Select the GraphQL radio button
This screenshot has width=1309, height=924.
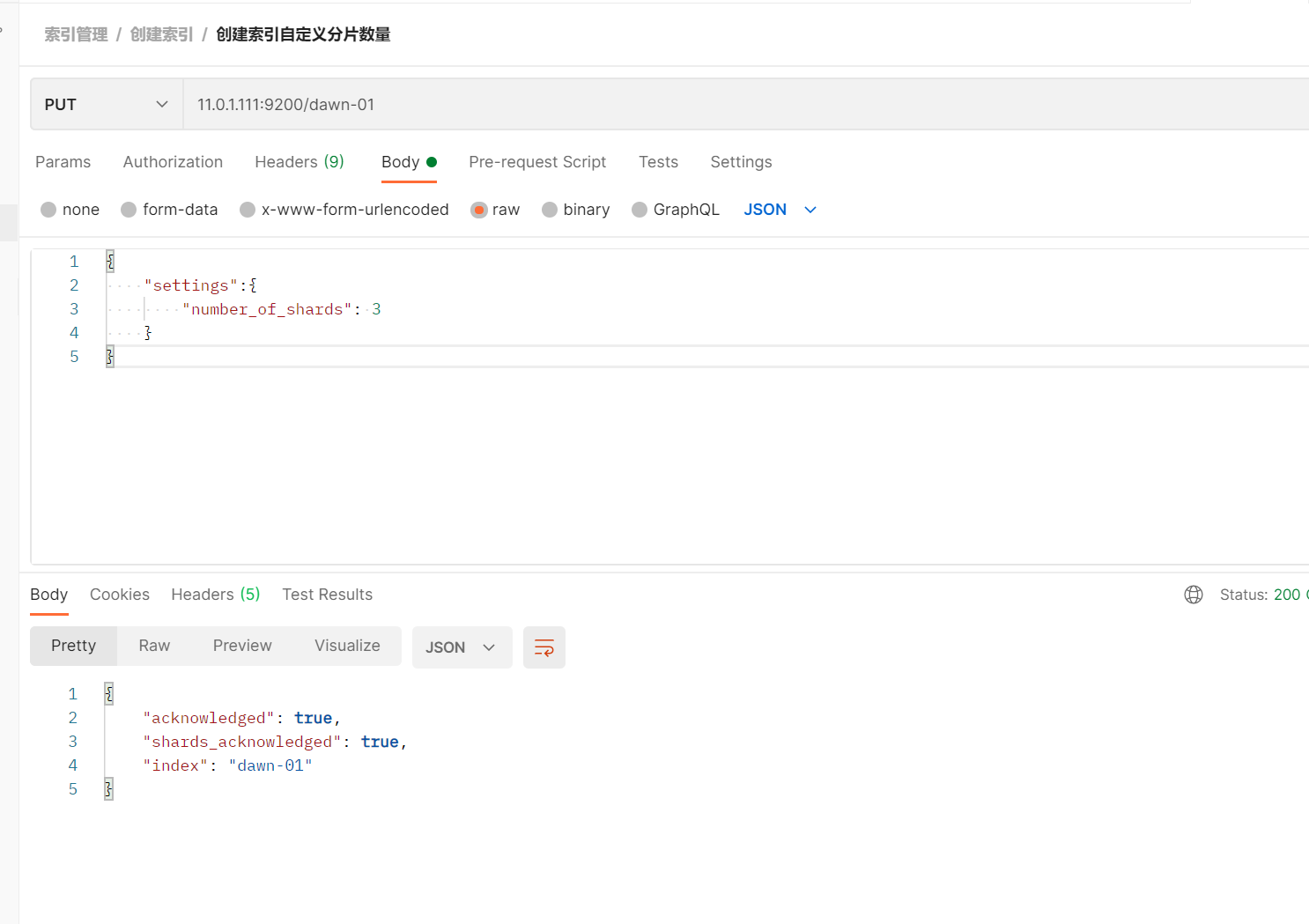tap(640, 210)
